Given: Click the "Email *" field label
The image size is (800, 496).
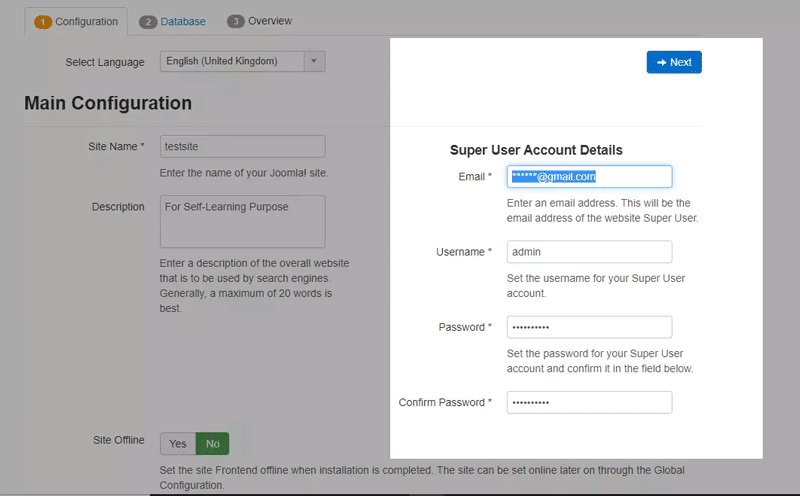Looking at the screenshot, I should pos(474,177).
